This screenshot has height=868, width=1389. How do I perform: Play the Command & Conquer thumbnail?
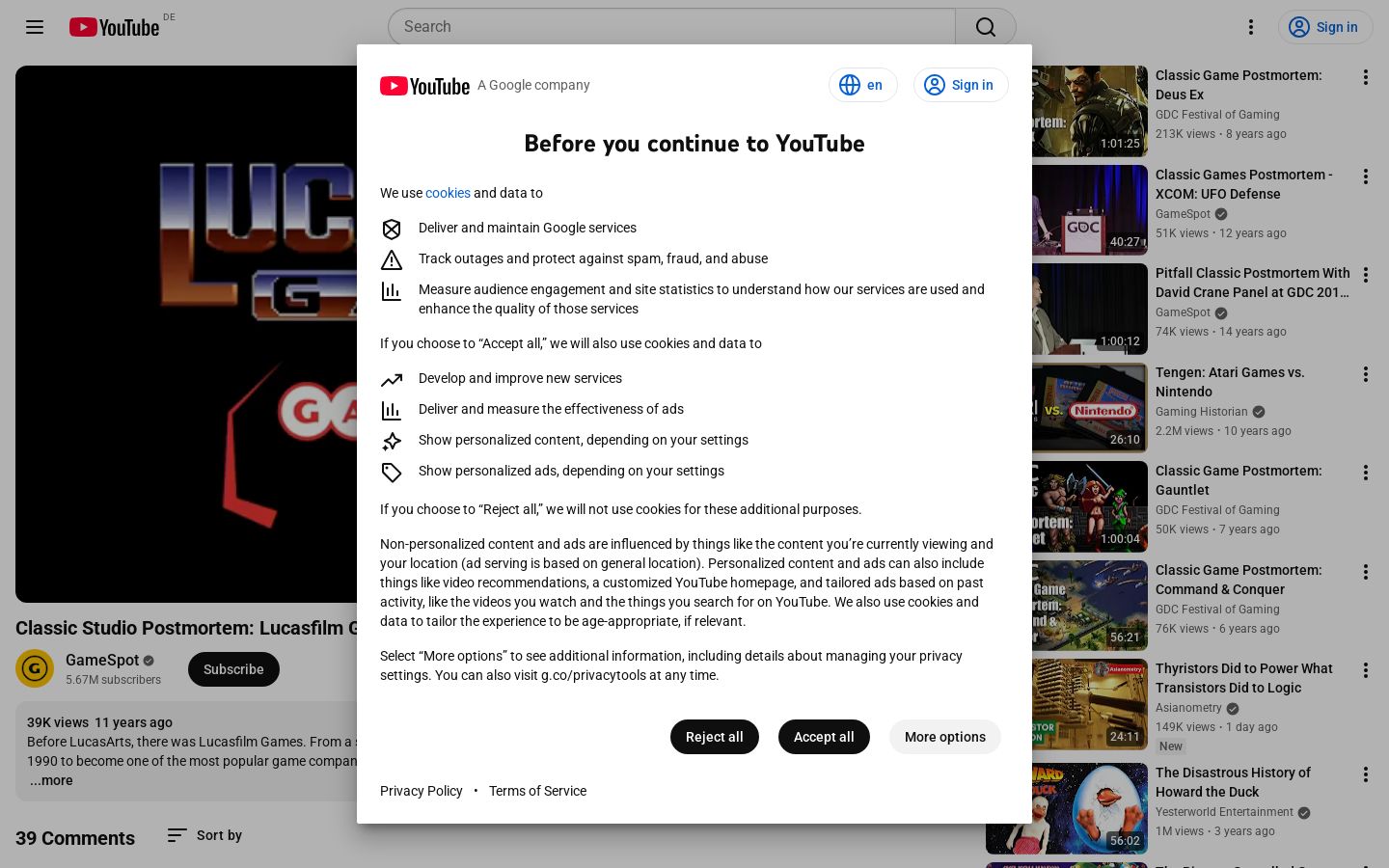[1090, 606]
